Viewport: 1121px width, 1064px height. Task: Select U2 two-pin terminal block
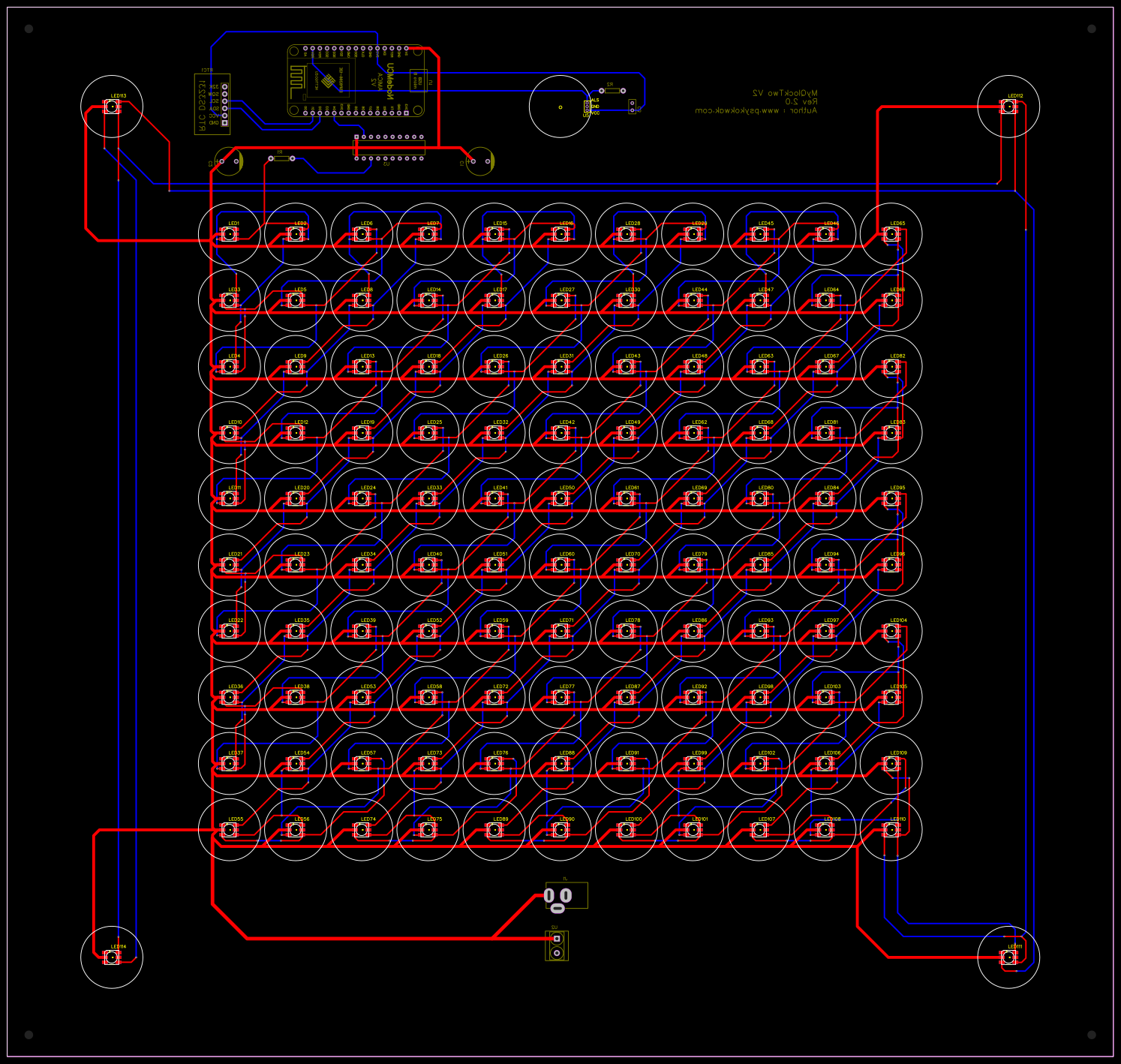[x=556, y=945]
